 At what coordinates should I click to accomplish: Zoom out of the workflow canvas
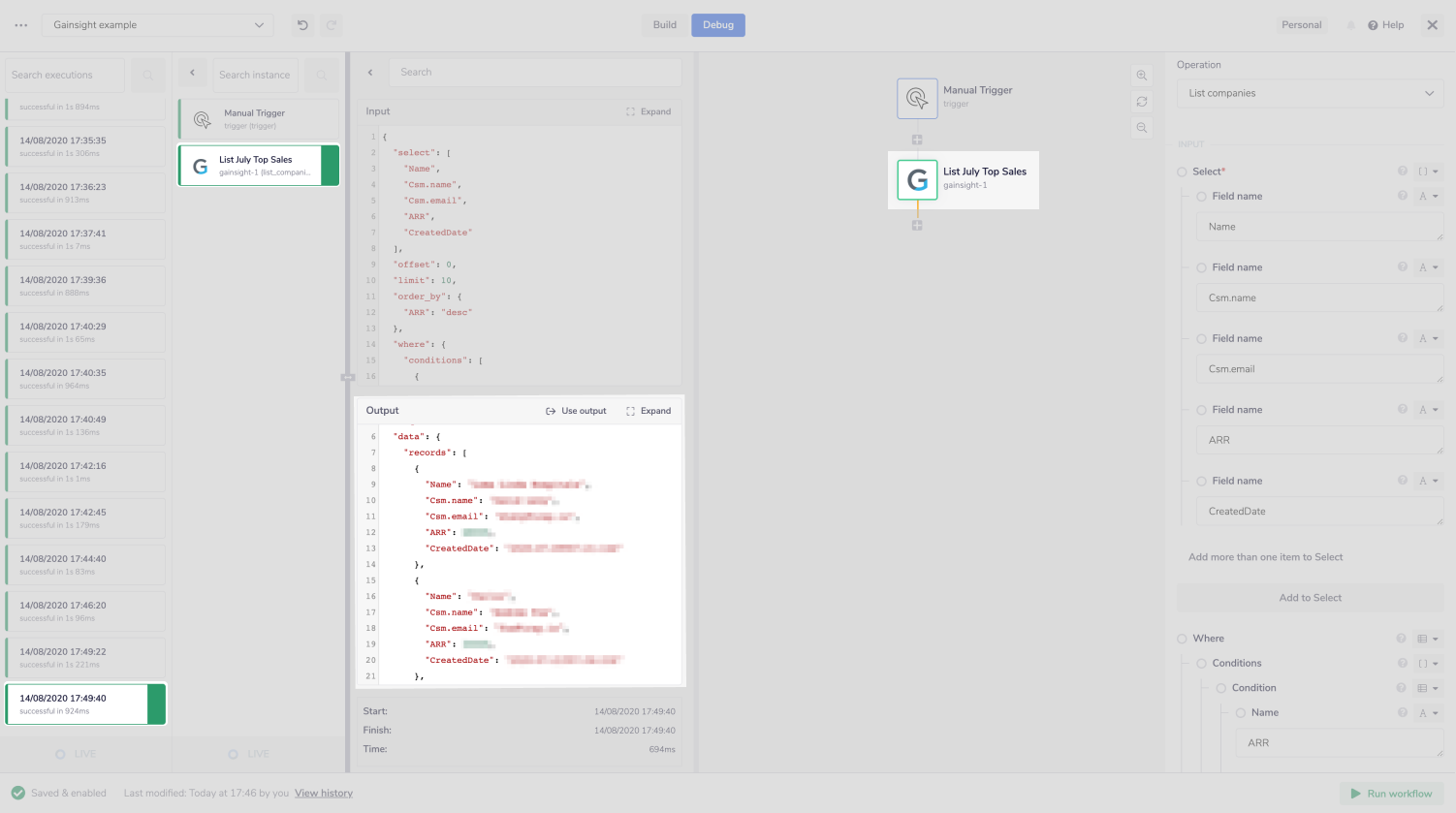click(x=1141, y=127)
